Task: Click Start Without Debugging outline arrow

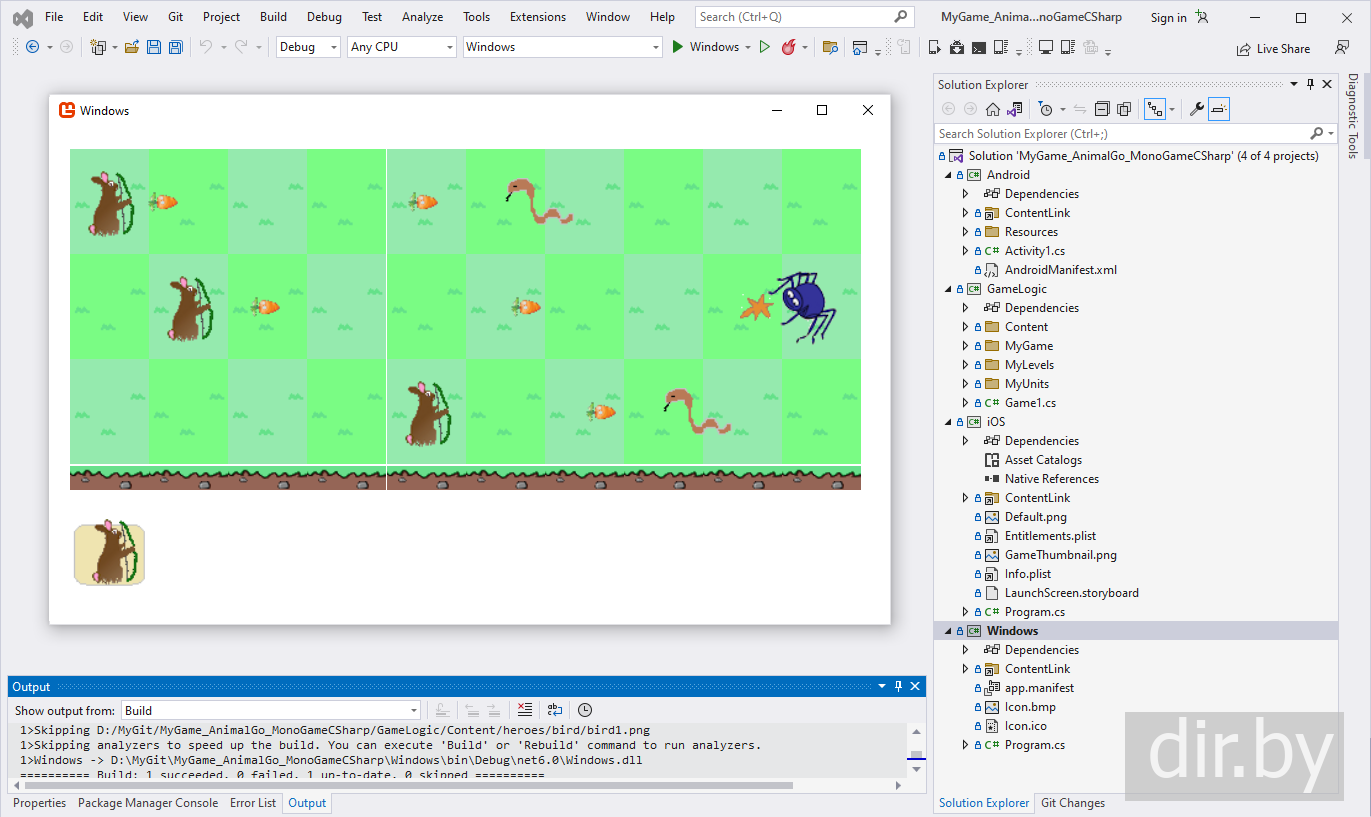Action: point(765,47)
